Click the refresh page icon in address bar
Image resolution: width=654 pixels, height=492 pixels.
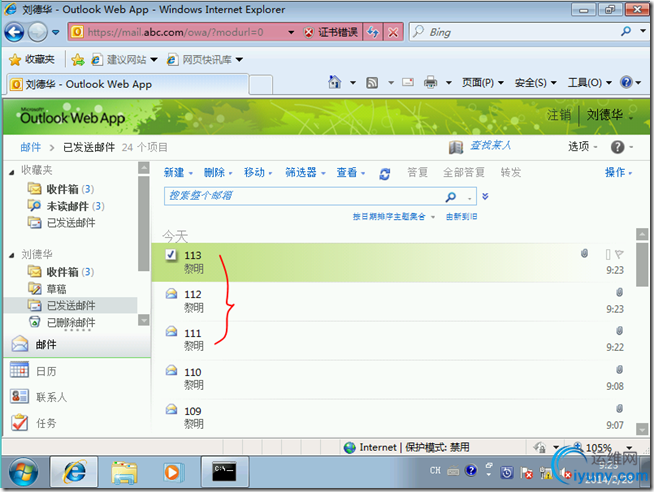pos(373,32)
